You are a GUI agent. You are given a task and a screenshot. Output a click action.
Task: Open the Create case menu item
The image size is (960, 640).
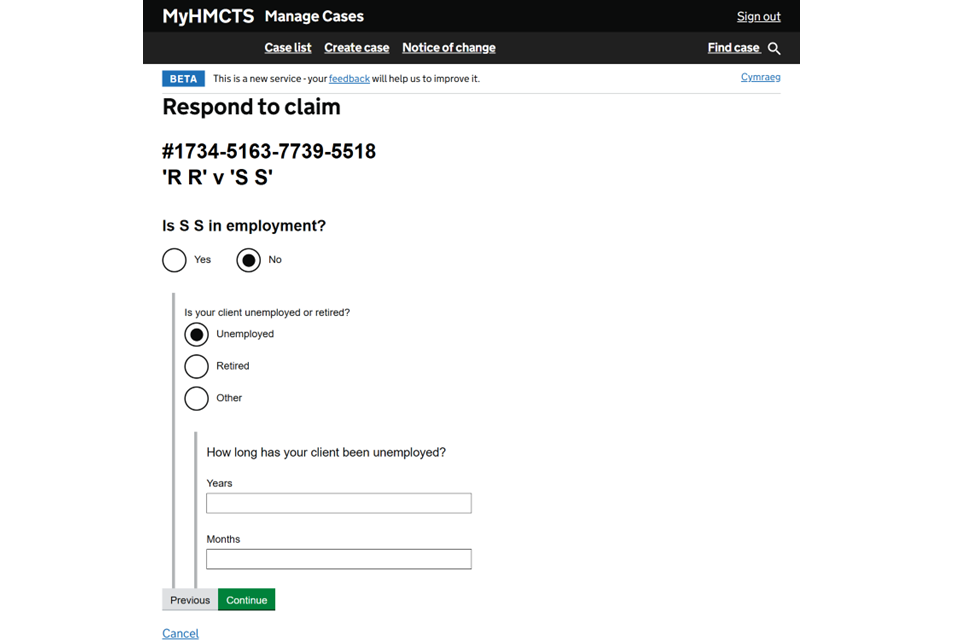coord(356,48)
